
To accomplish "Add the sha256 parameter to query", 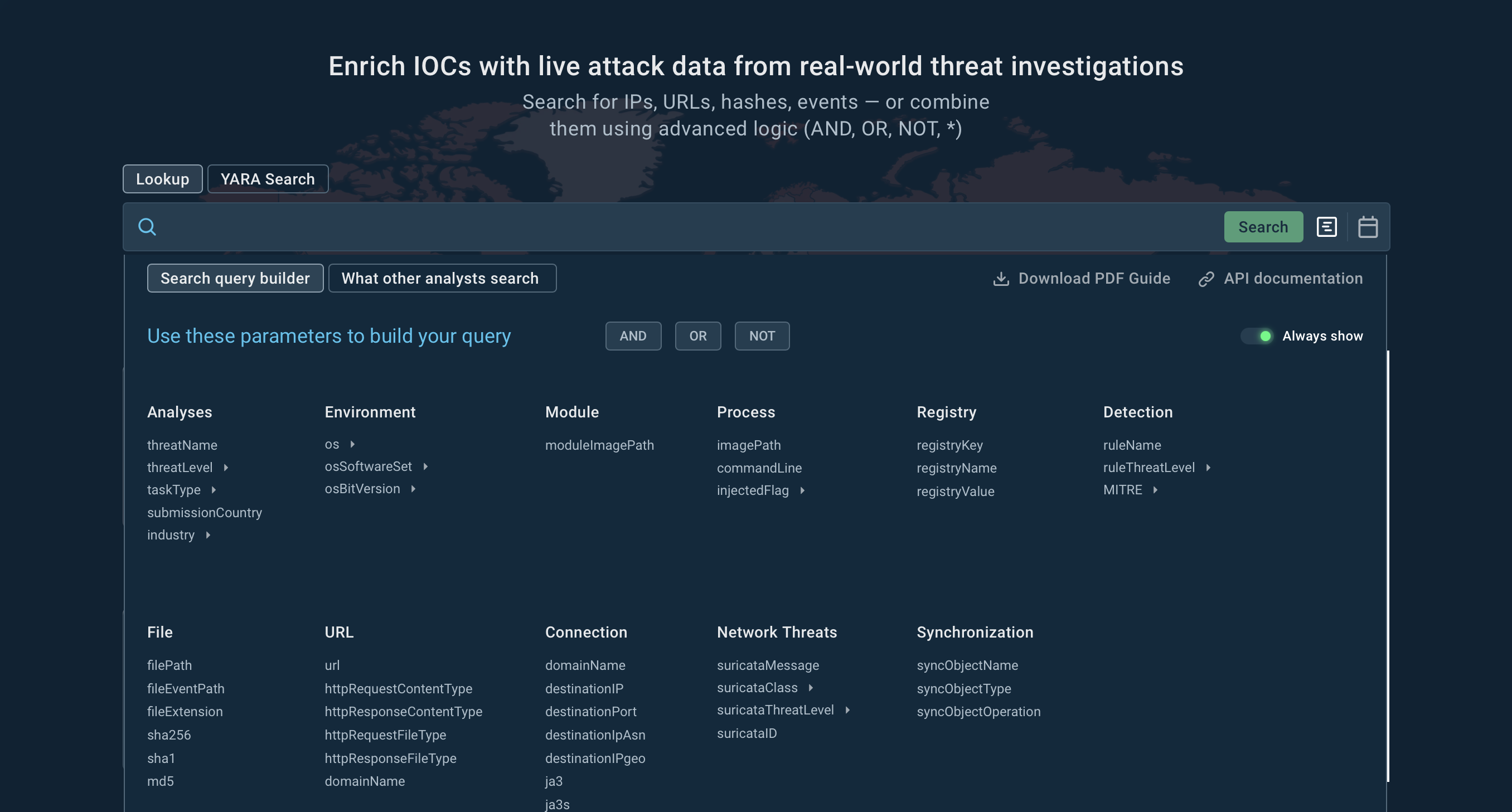I will click(x=169, y=735).
